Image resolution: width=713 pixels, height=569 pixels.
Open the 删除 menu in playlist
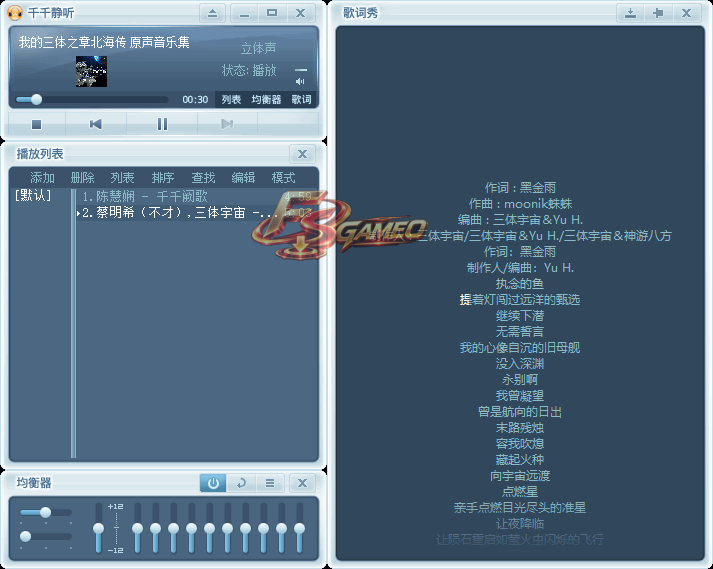pos(82,177)
